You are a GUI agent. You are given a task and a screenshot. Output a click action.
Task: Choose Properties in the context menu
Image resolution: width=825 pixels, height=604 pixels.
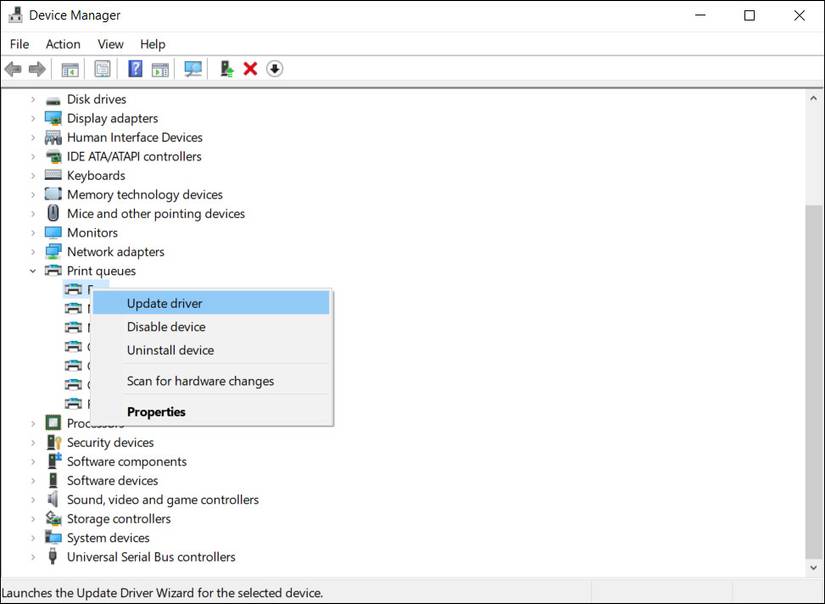click(212, 411)
